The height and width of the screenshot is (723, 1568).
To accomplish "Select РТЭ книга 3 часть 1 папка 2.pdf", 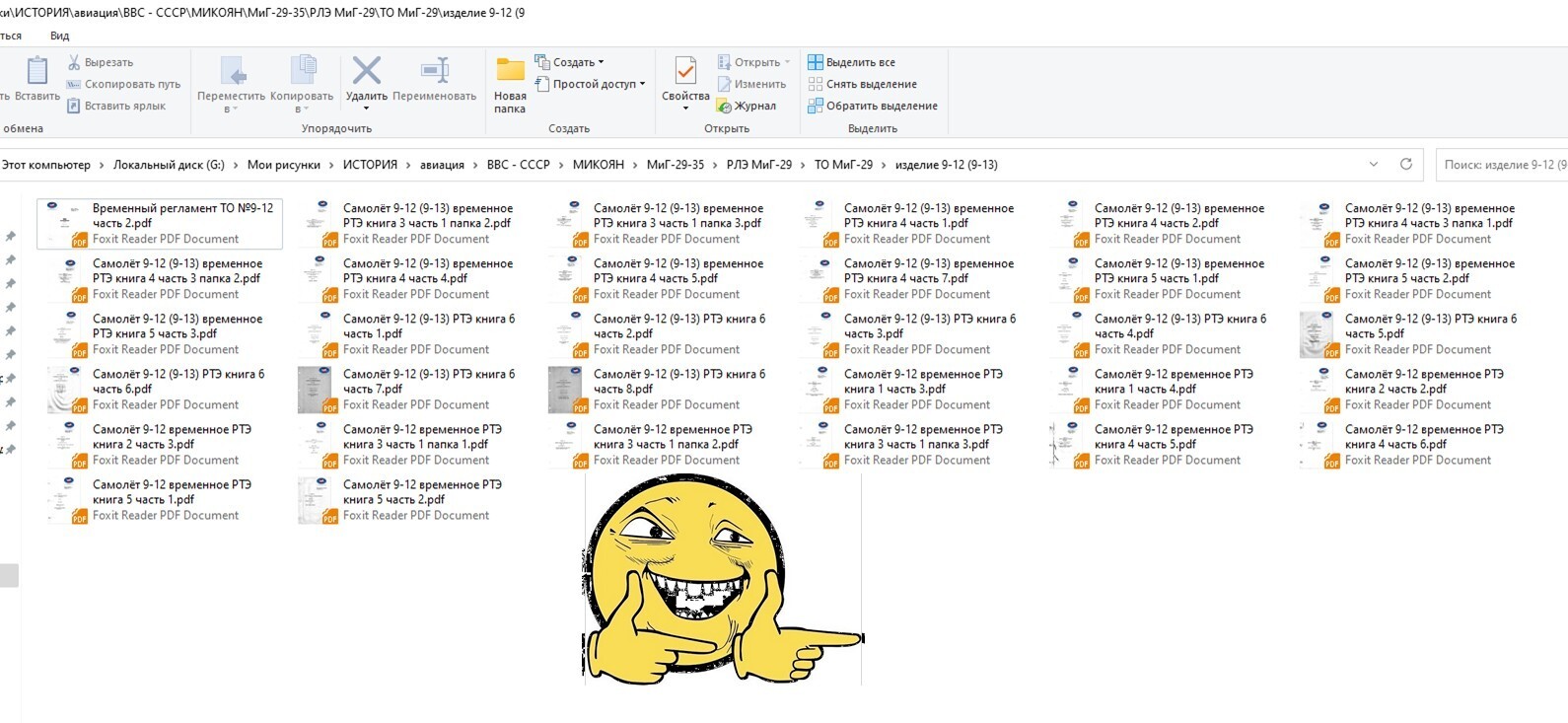I will tap(411, 224).
